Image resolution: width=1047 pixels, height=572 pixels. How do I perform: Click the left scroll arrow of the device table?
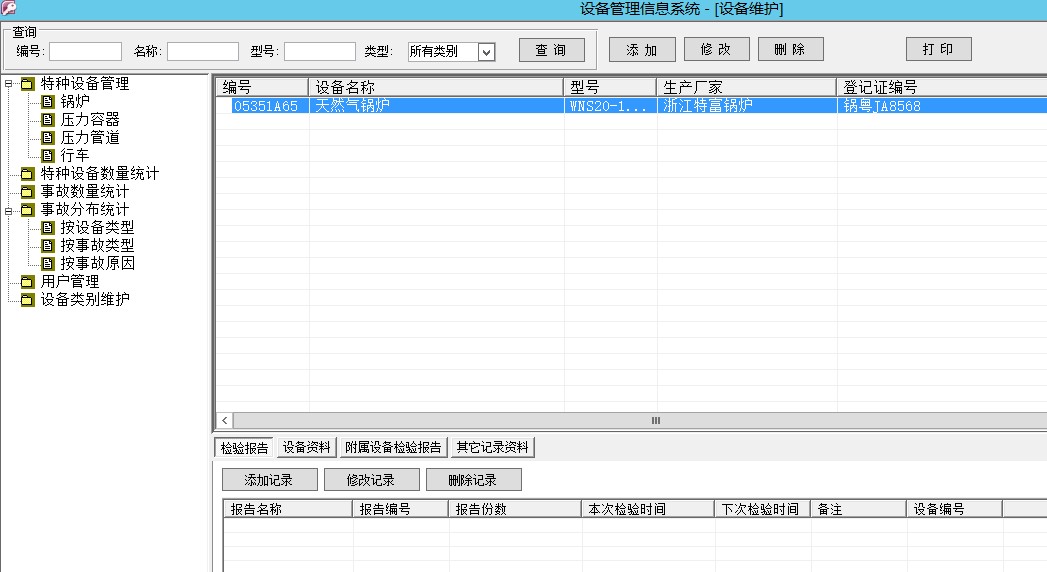tap(225, 420)
